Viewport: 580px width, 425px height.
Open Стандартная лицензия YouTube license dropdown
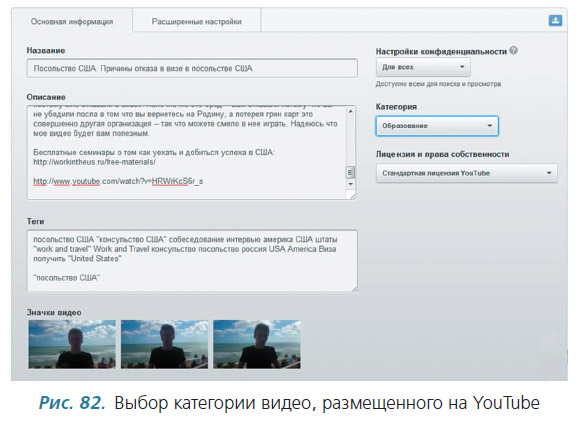point(466,173)
